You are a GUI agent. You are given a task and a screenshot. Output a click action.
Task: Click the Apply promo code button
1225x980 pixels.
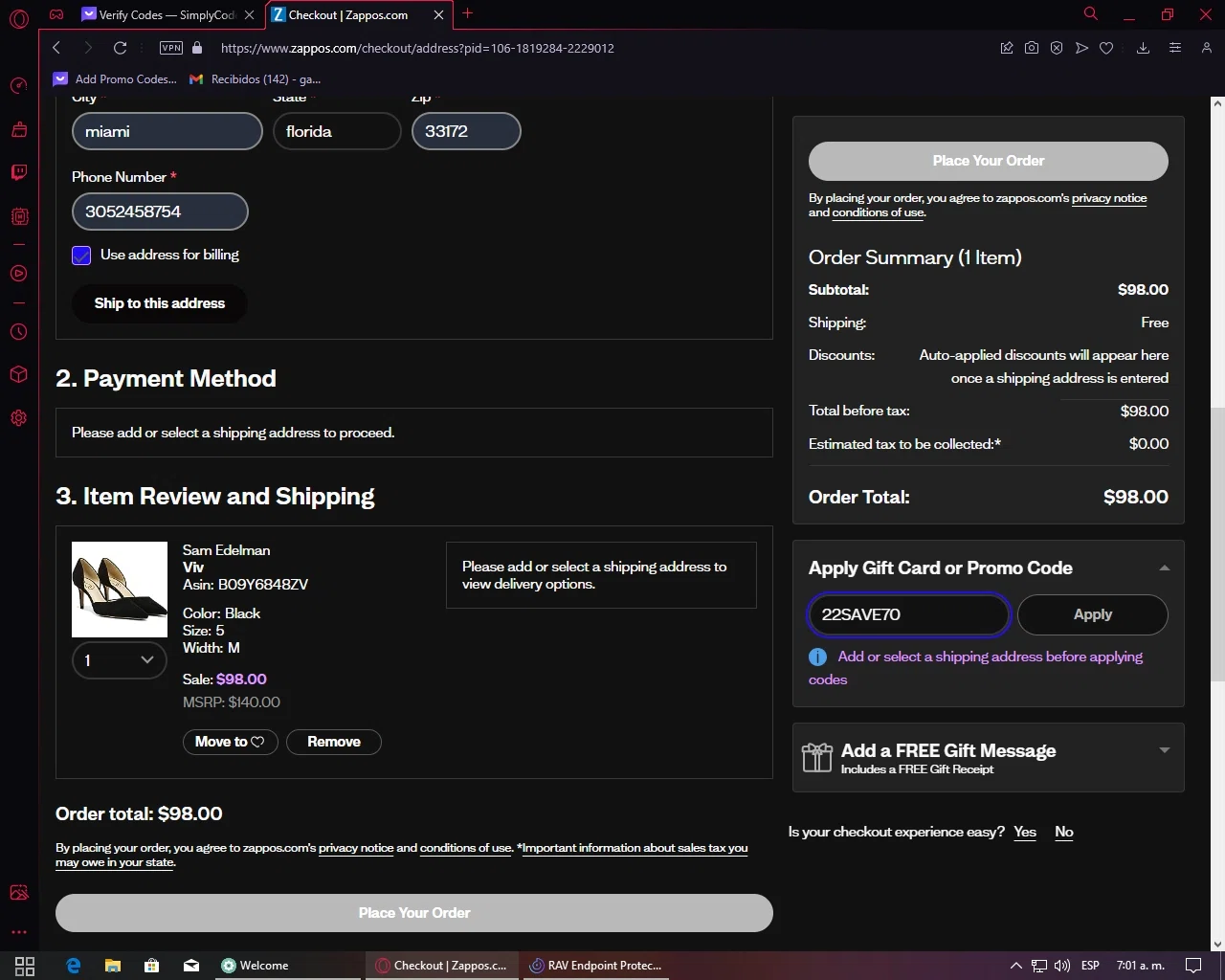tap(1092, 614)
